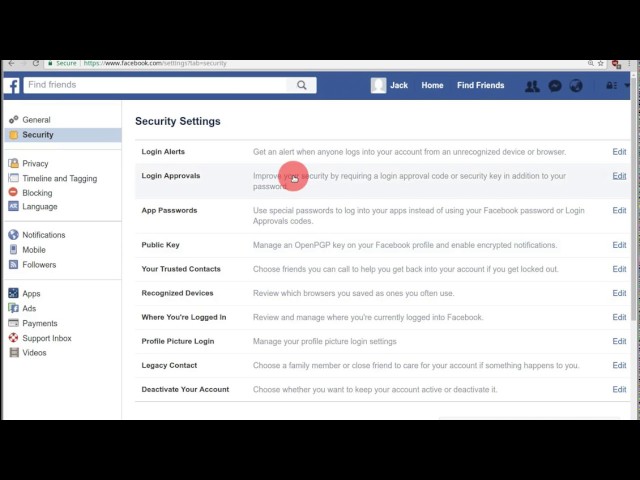
Task: Edit App Passwords setting
Action: (x=619, y=210)
